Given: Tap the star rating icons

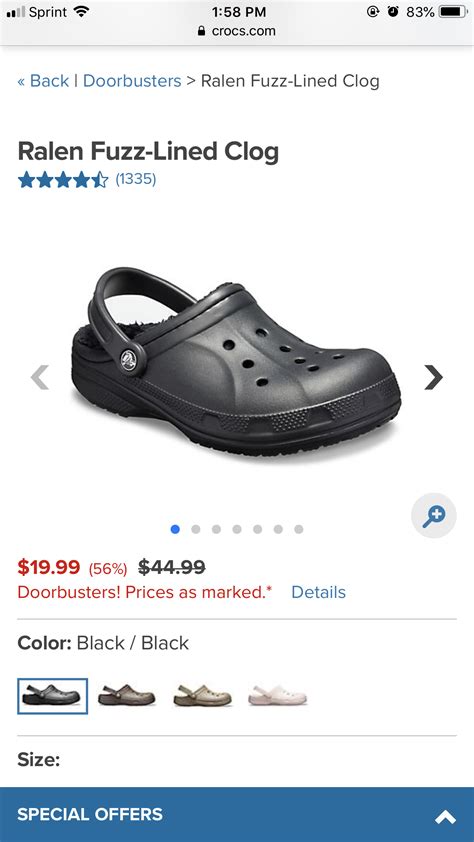Looking at the screenshot, I should 63,179.
